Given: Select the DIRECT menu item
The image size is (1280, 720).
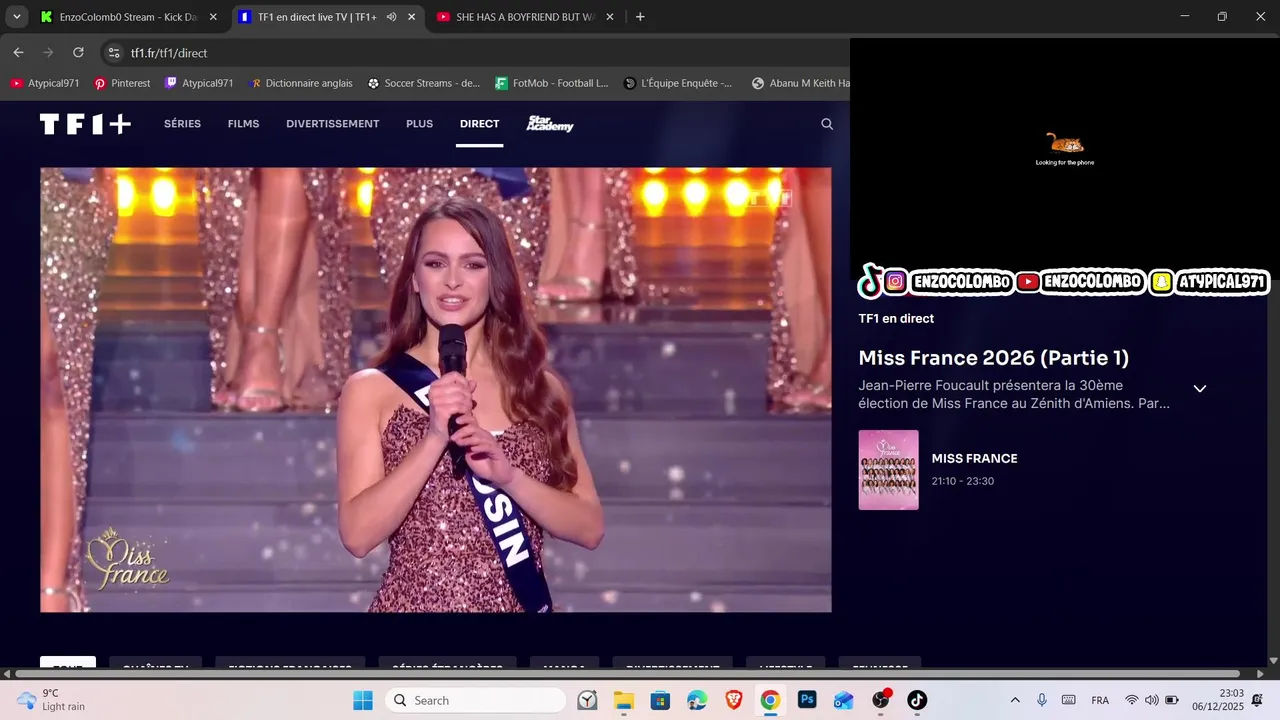Looking at the screenshot, I should click(x=479, y=124).
